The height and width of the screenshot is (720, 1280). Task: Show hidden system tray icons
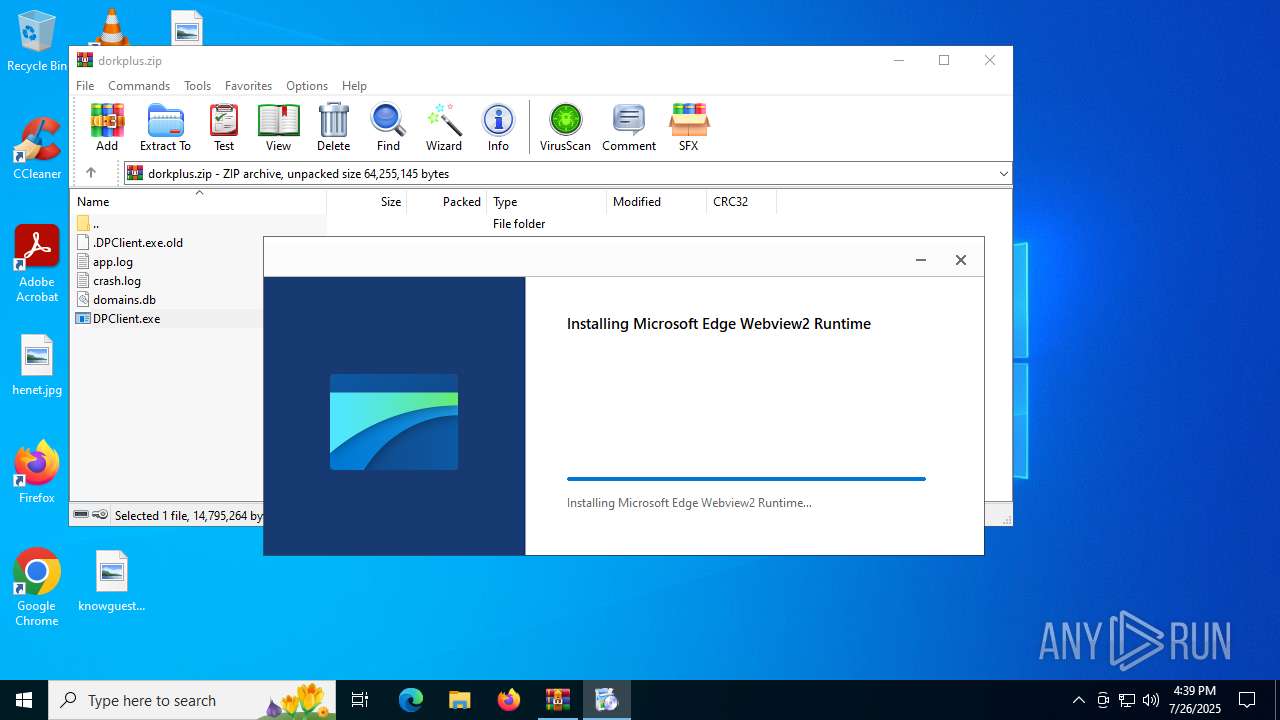point(1078,700)
